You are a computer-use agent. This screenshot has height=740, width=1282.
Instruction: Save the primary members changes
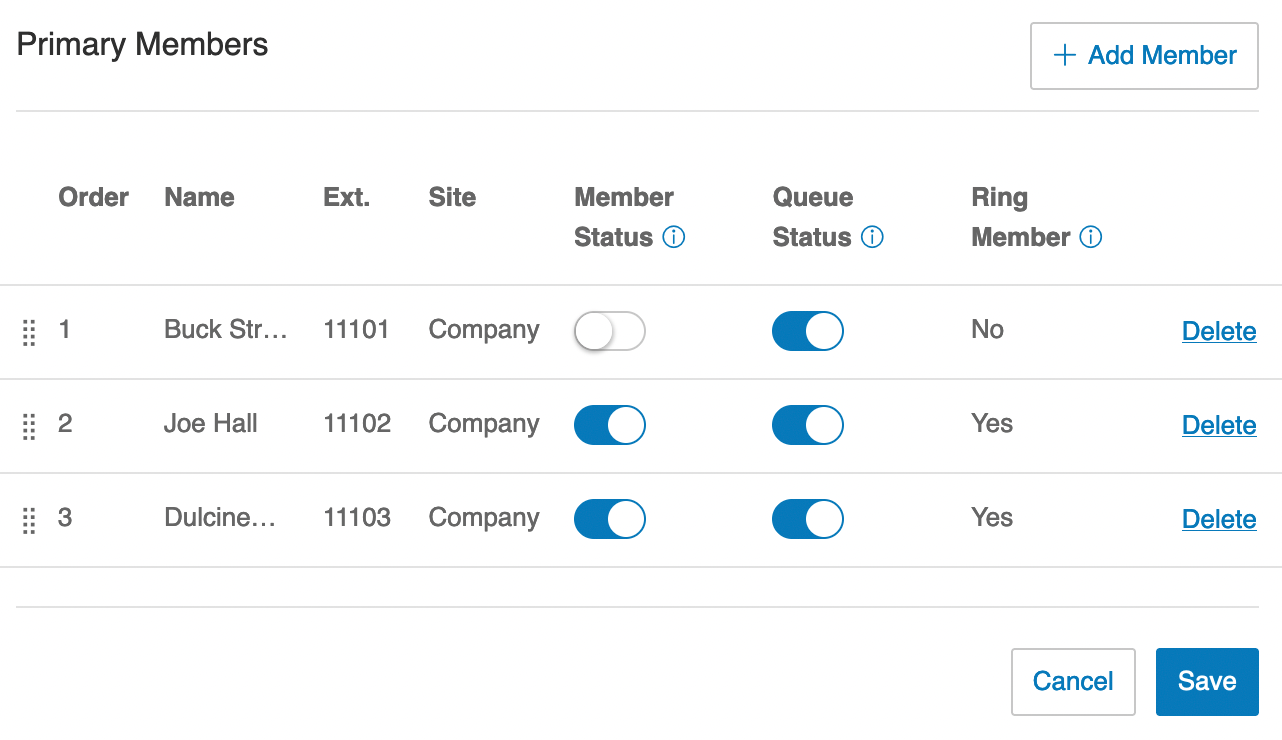click(x=1207, y=682)
